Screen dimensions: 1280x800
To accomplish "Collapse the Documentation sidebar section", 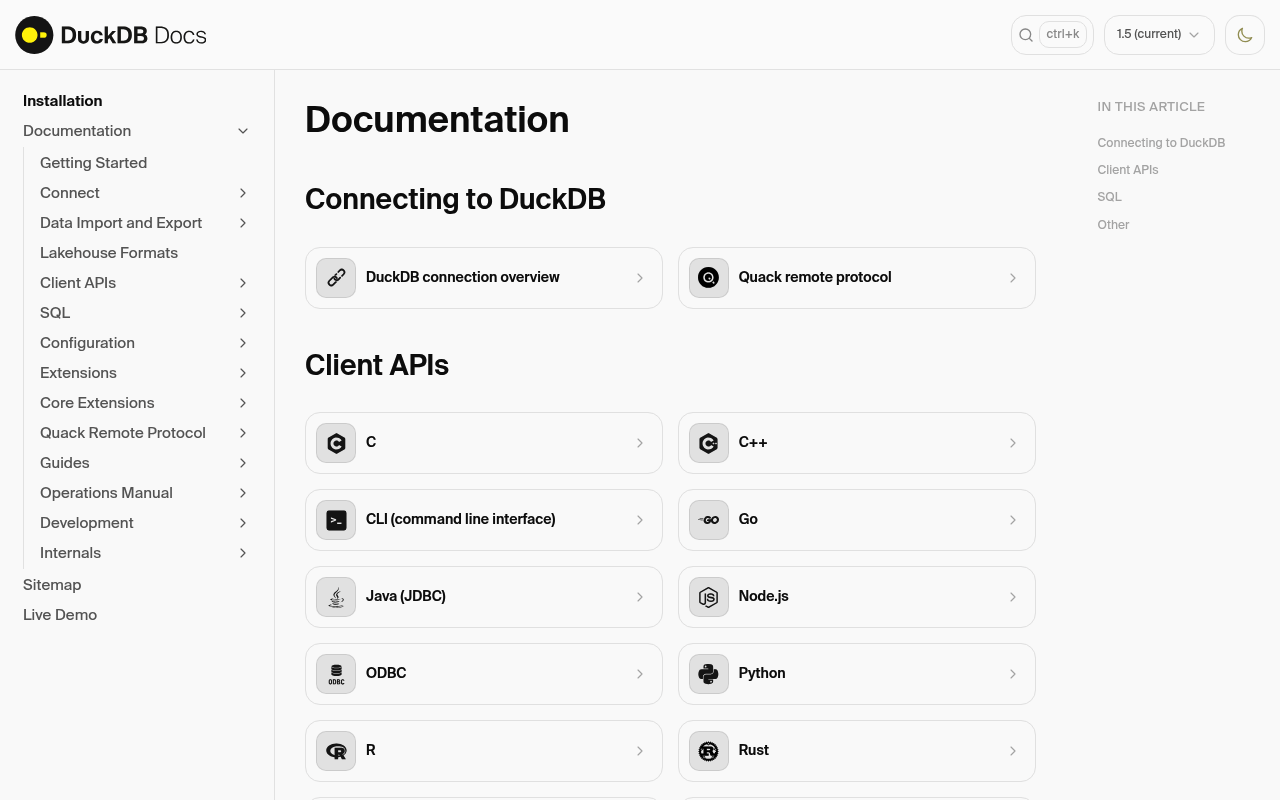I will point(243,131).
